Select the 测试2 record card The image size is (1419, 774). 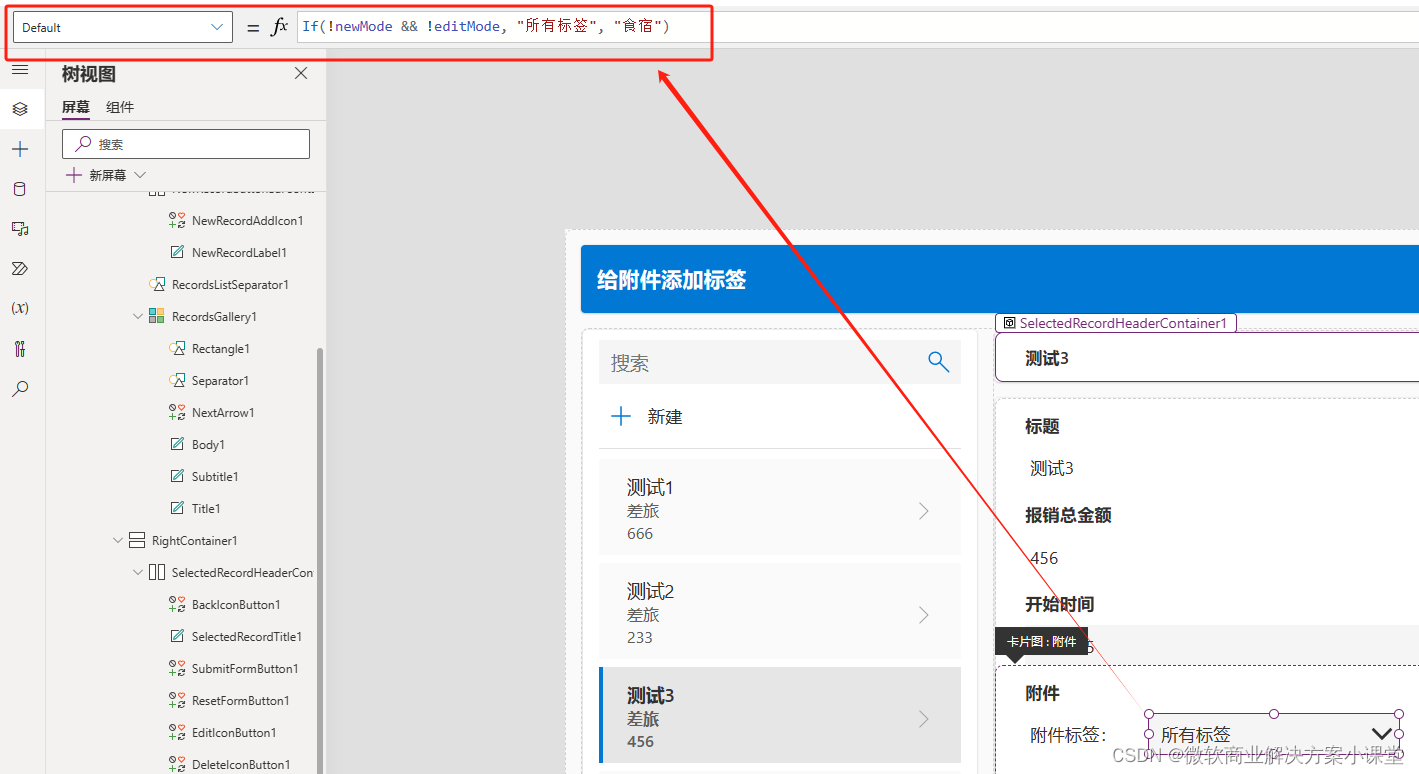(x=780, y=613)
